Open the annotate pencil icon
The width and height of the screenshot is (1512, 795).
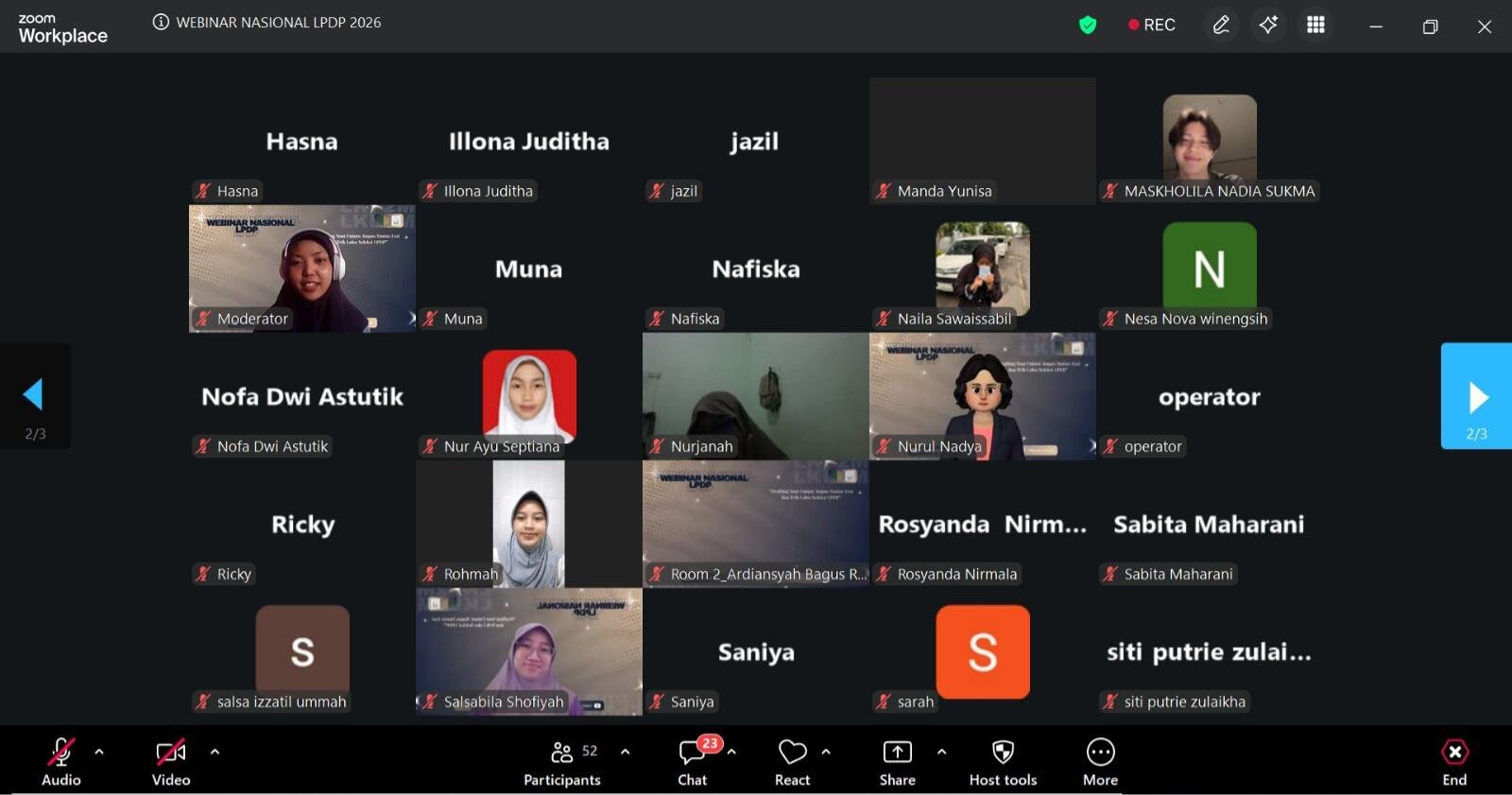click(1221, 25)
